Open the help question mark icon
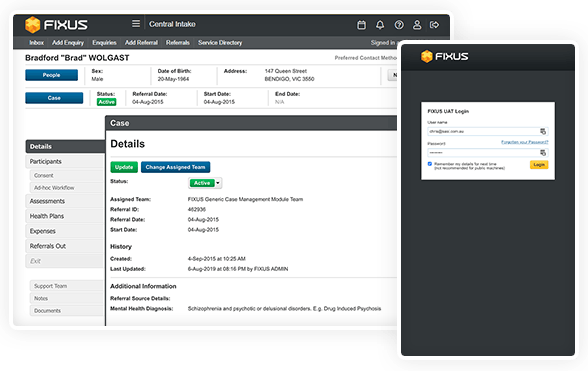 click(x=399, y=25)
